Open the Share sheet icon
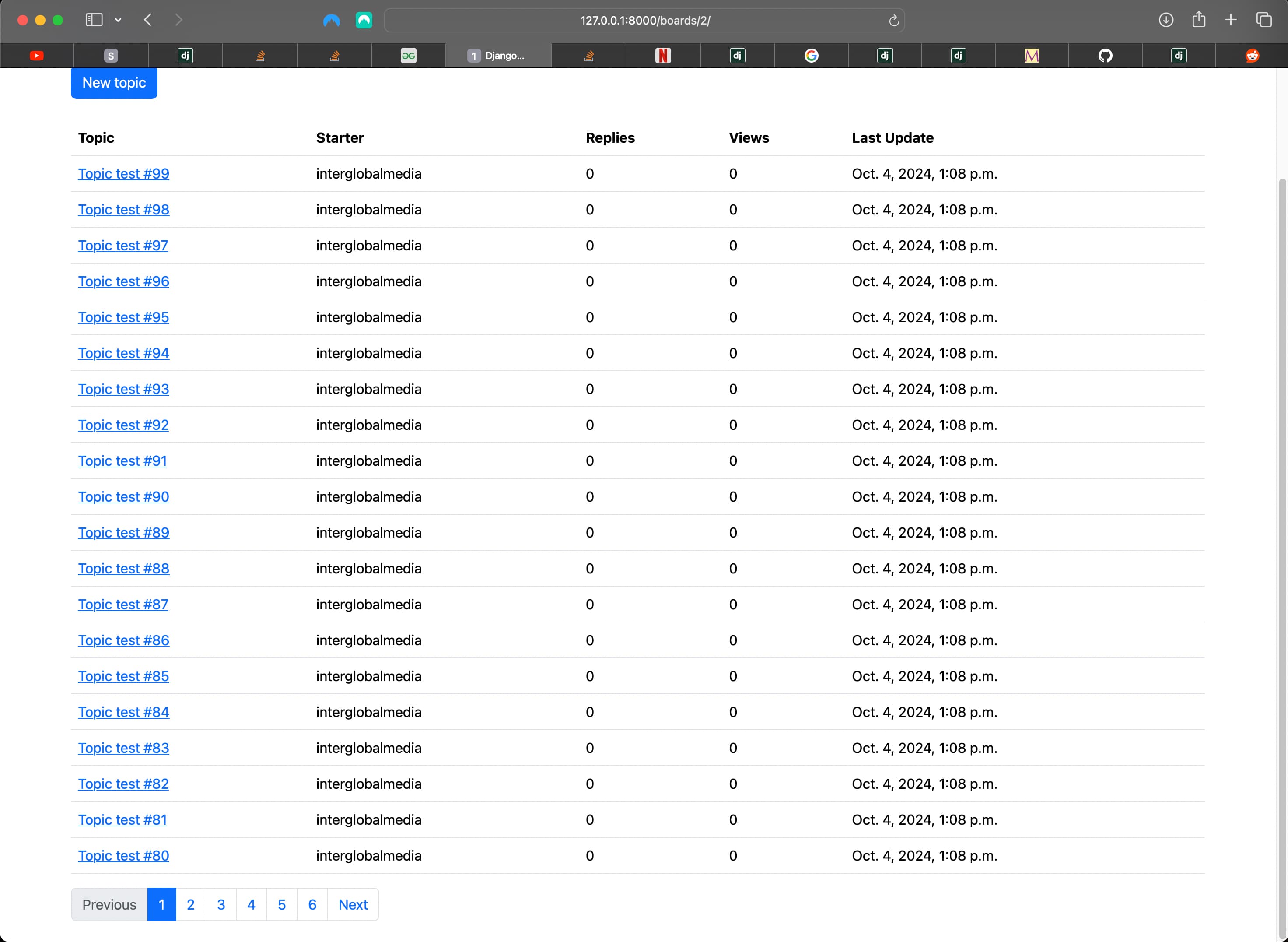Screen dimensions: 1288x942 tap(1198, 19)
